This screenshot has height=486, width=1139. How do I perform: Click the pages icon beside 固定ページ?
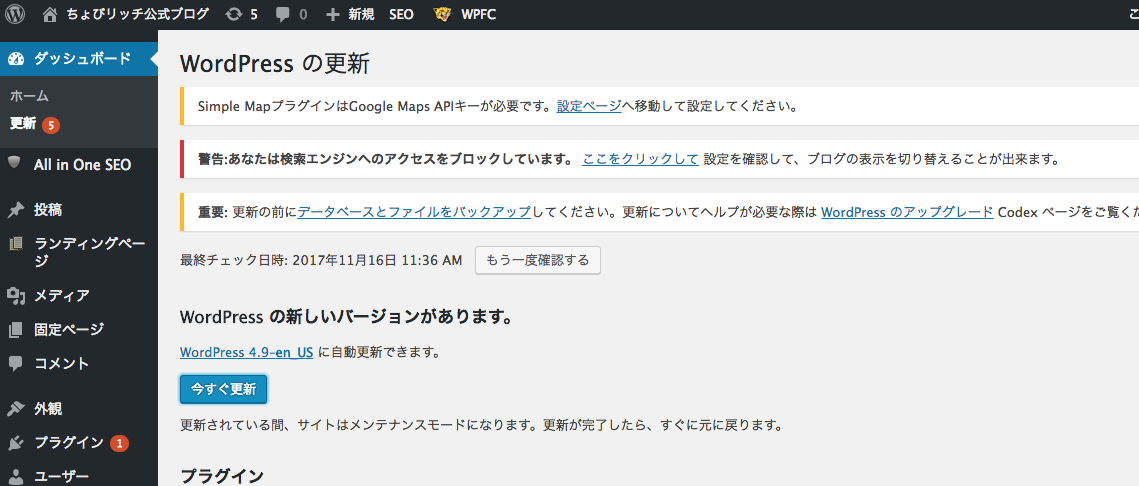tap(16, 330)
